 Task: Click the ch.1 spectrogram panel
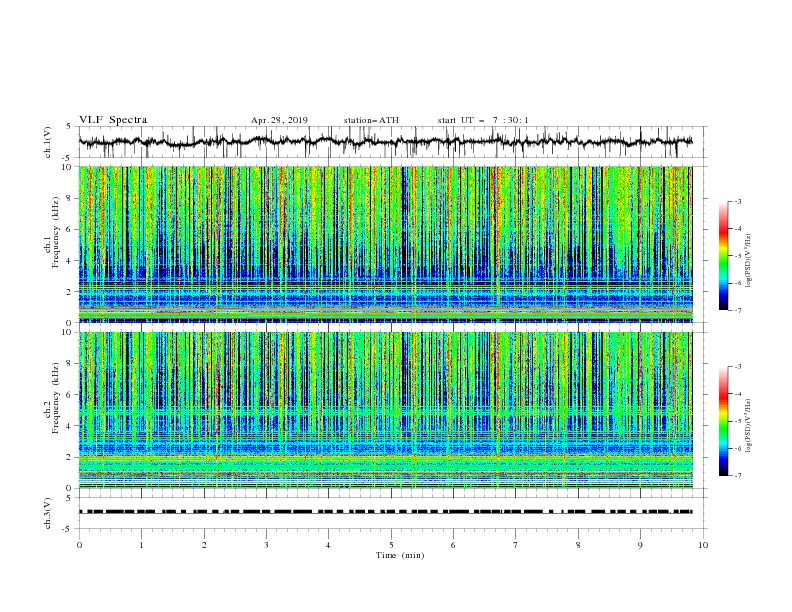pos(385,244)
